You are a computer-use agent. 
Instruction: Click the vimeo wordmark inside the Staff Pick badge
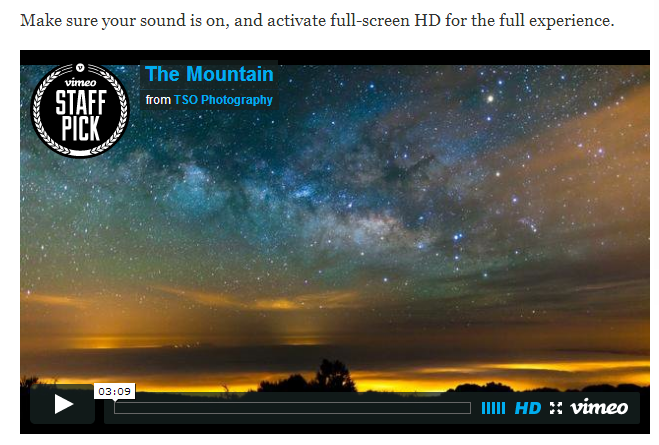(x=80, y=82)
